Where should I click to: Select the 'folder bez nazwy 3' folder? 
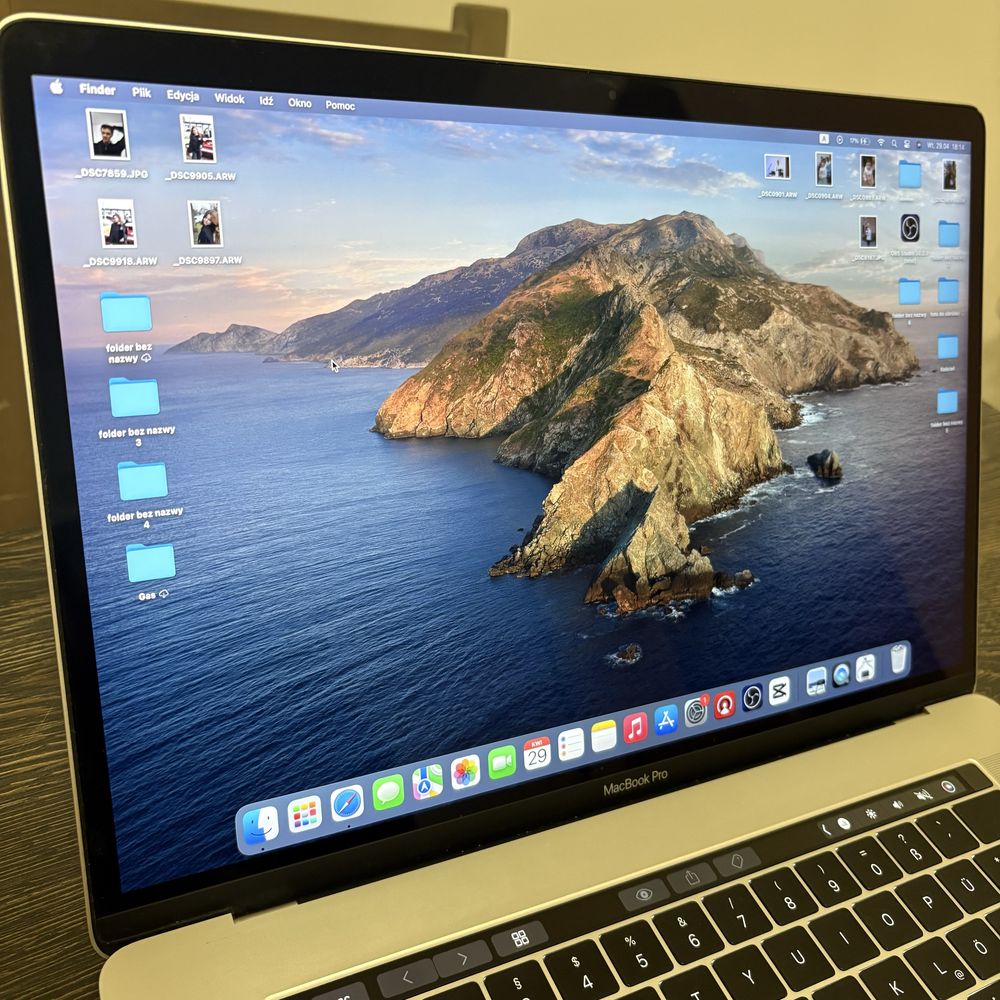click(134, 397)
